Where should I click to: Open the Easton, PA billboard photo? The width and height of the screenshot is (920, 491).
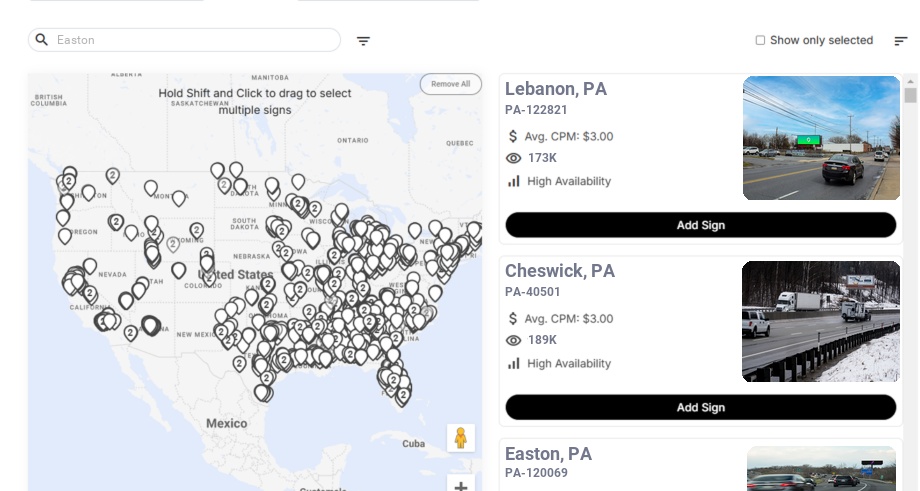(x=821, y=469)
